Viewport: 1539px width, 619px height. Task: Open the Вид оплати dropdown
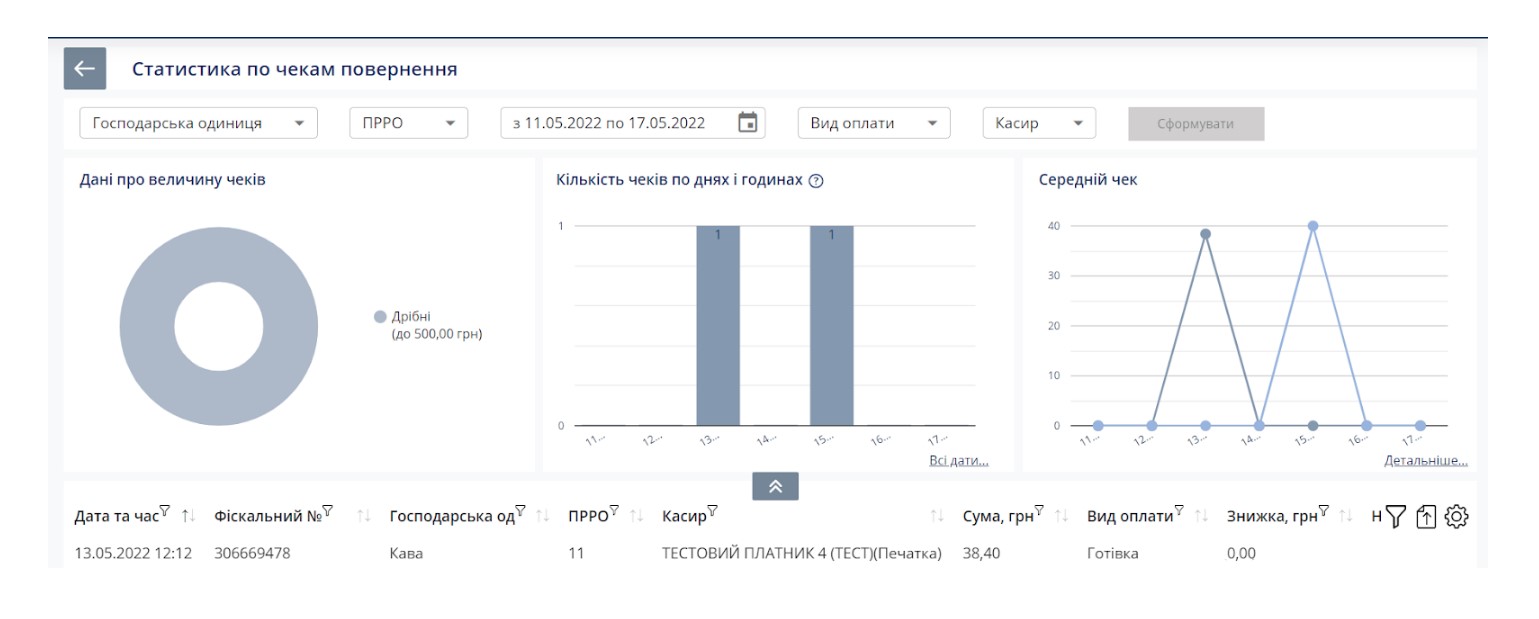873,123
